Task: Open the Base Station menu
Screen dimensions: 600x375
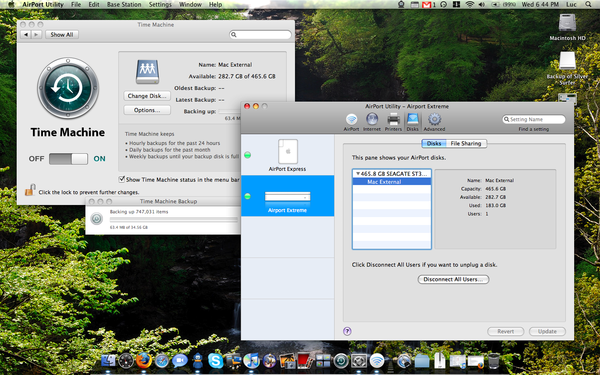Action: (124, 5)
